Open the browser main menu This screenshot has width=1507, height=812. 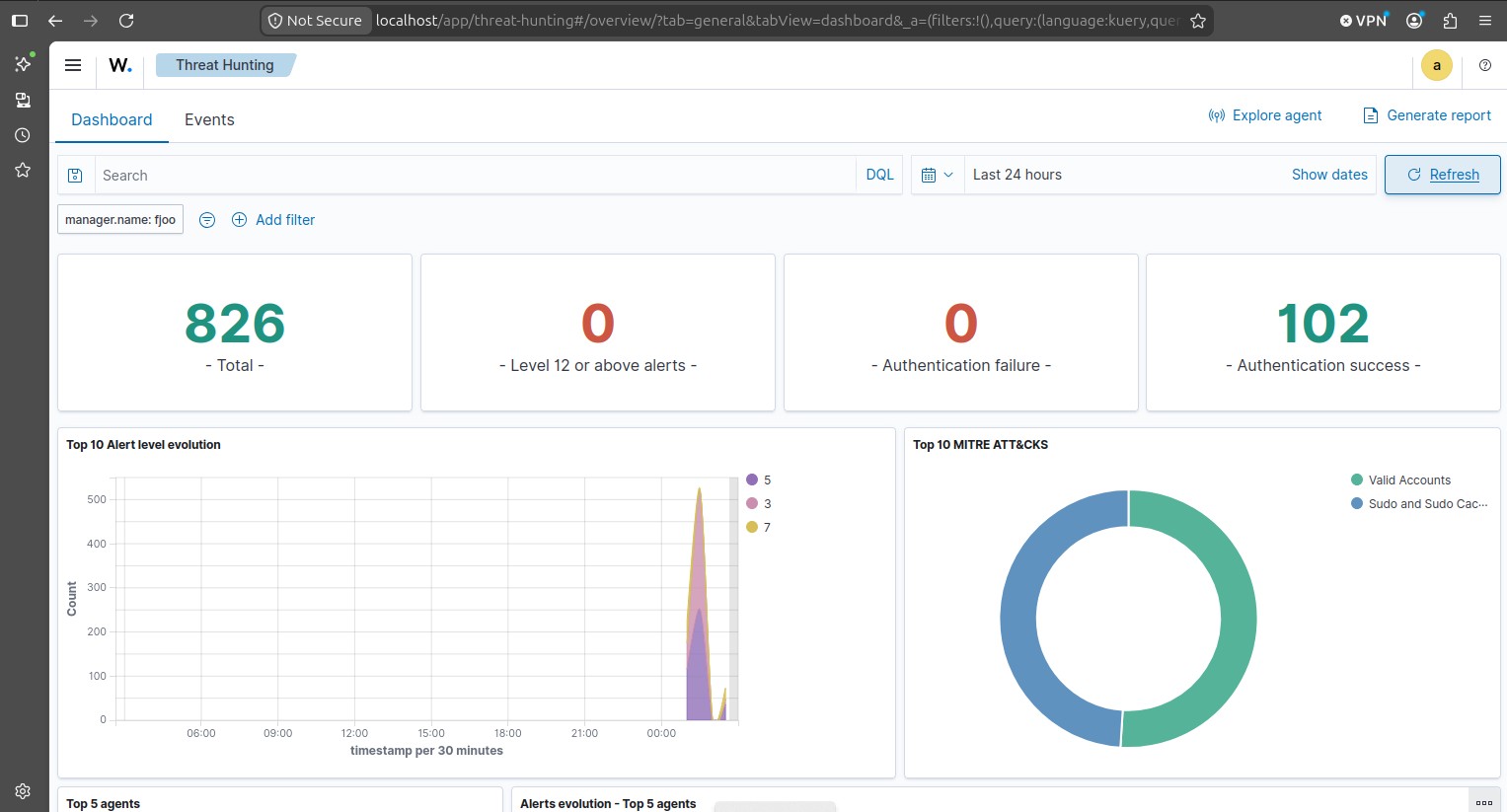(1485, 21)
